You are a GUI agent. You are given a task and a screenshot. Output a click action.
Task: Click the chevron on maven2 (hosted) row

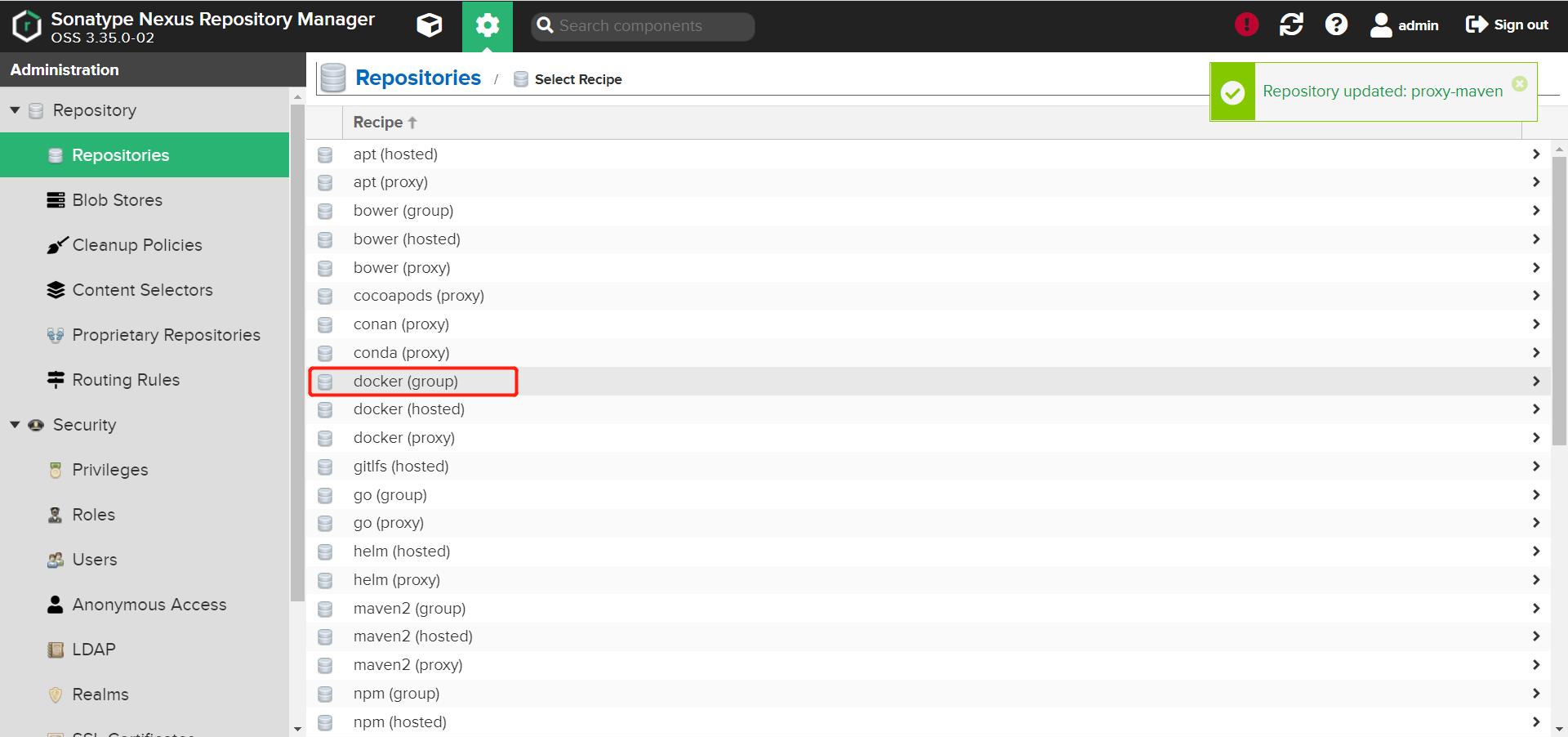(x=1536, y=636)
